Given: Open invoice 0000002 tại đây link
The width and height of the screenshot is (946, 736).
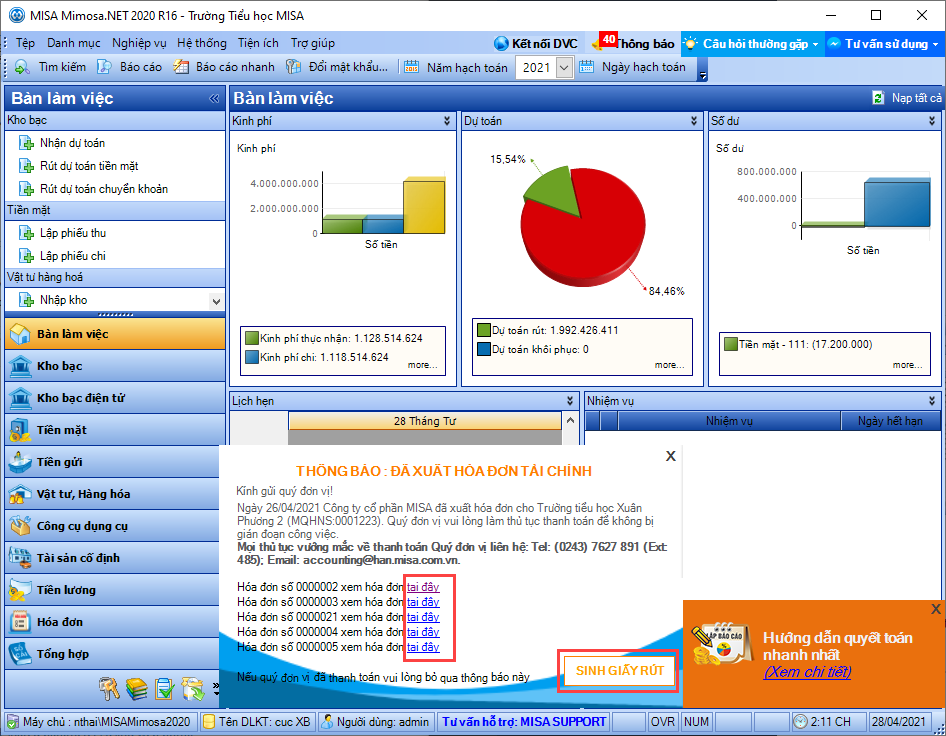Looking at the screenshot, I should pos(423,587).
